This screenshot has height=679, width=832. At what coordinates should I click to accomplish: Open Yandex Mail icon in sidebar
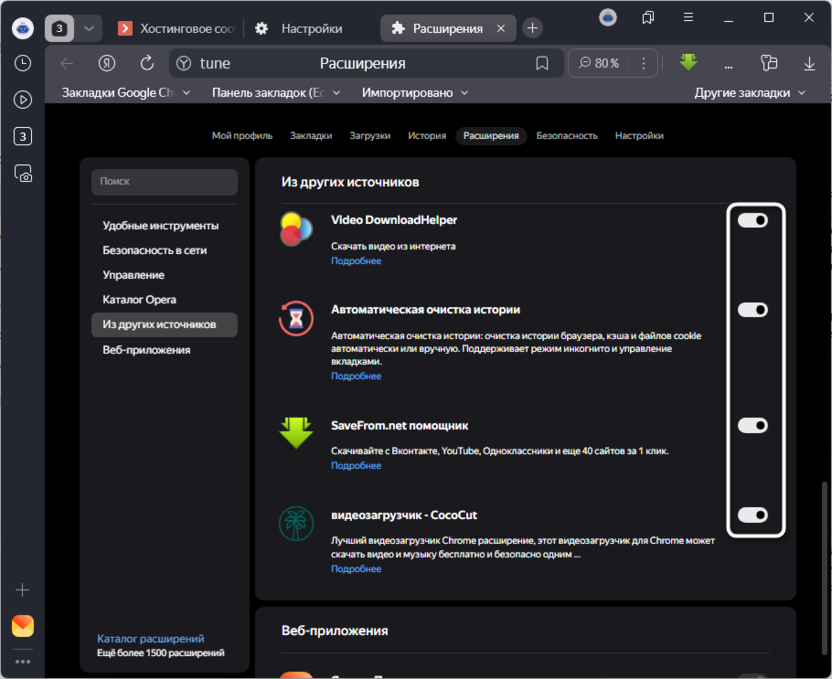[23, 626]
